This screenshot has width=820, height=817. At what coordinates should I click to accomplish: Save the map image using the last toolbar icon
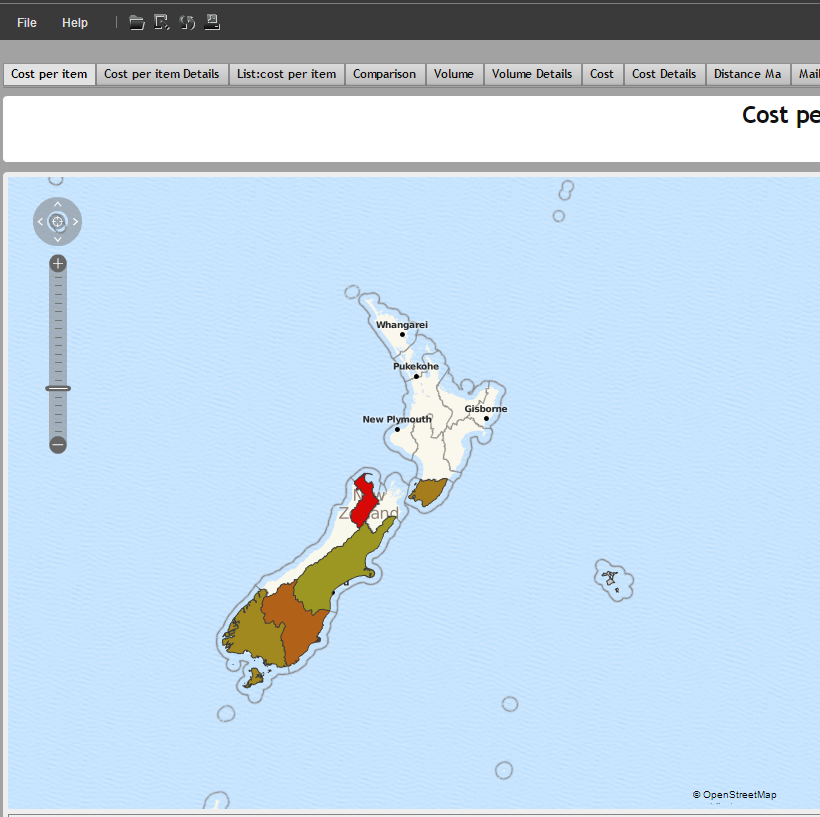point(212,22)
